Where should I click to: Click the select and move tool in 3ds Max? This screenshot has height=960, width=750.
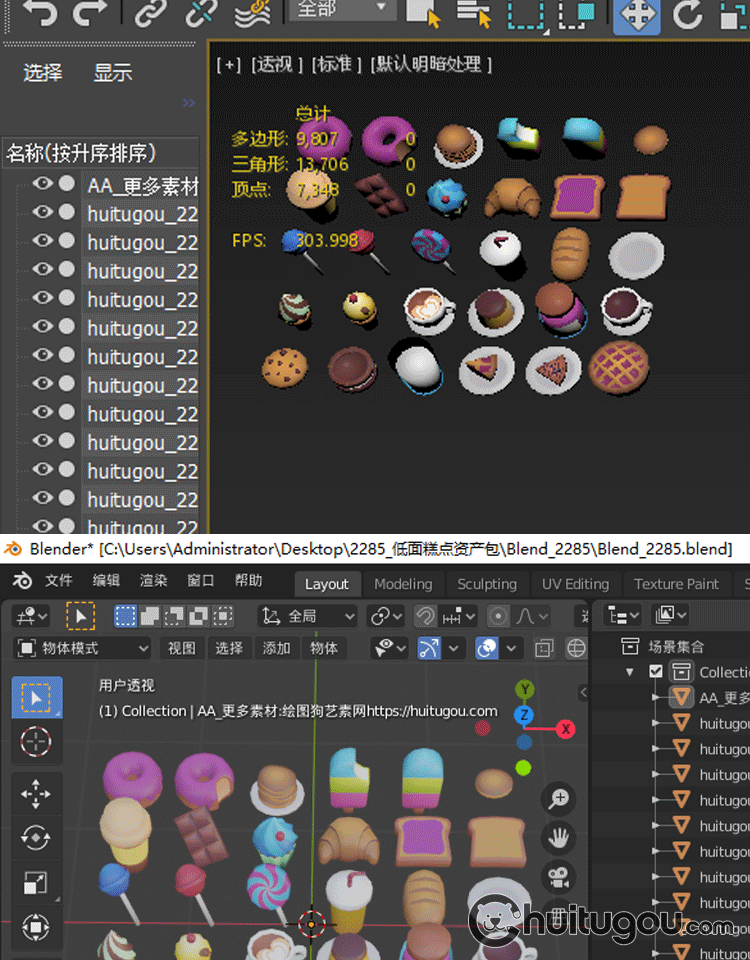(636, 15)
